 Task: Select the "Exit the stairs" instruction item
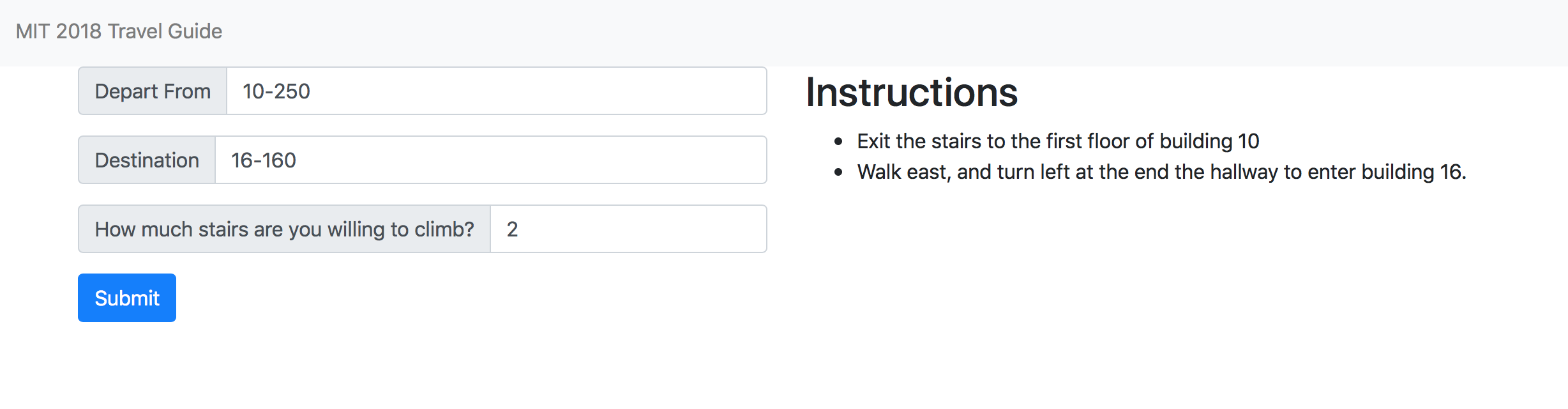click(x=1057, y=141)
